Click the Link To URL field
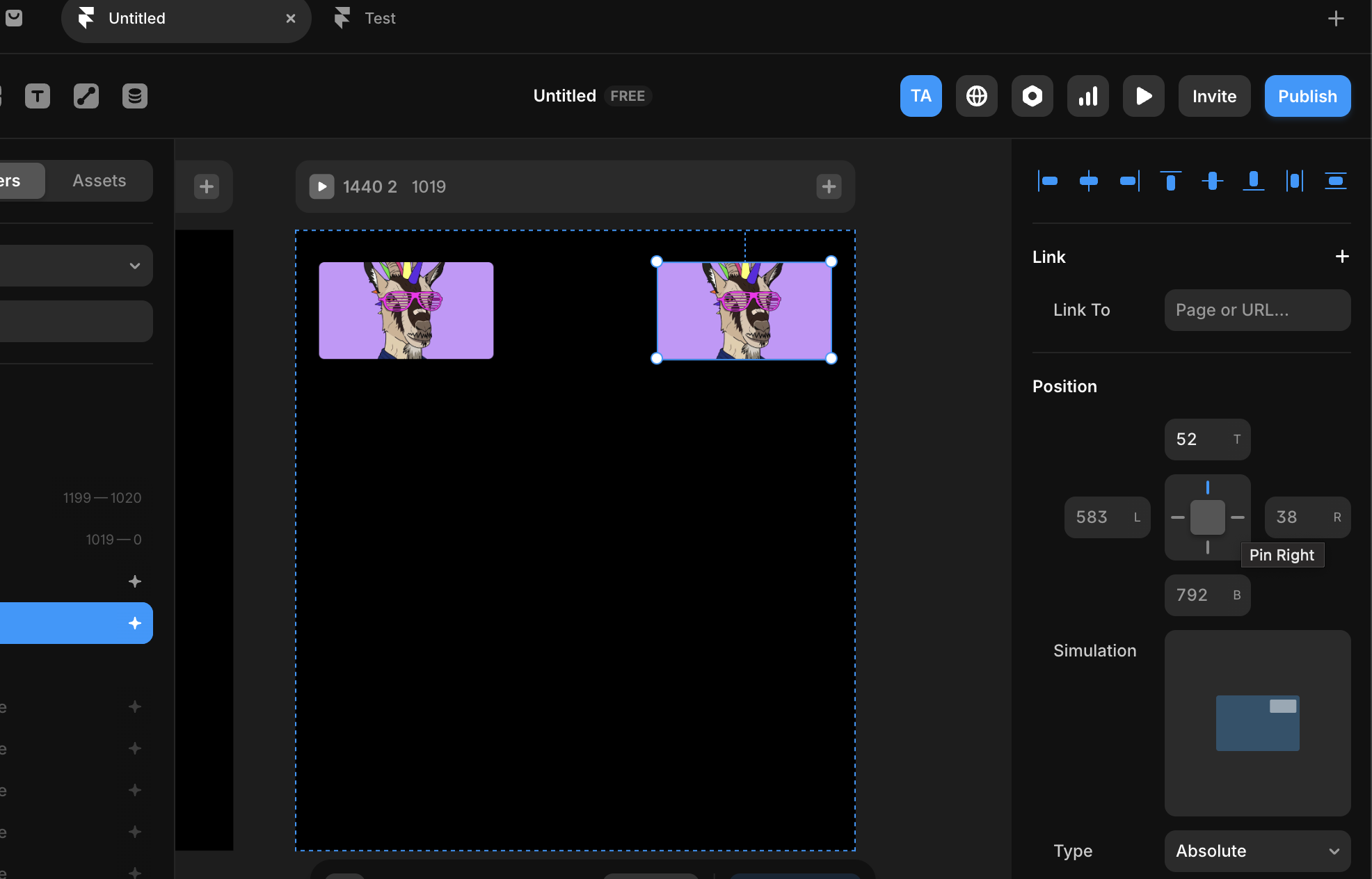 point(1257,310)
